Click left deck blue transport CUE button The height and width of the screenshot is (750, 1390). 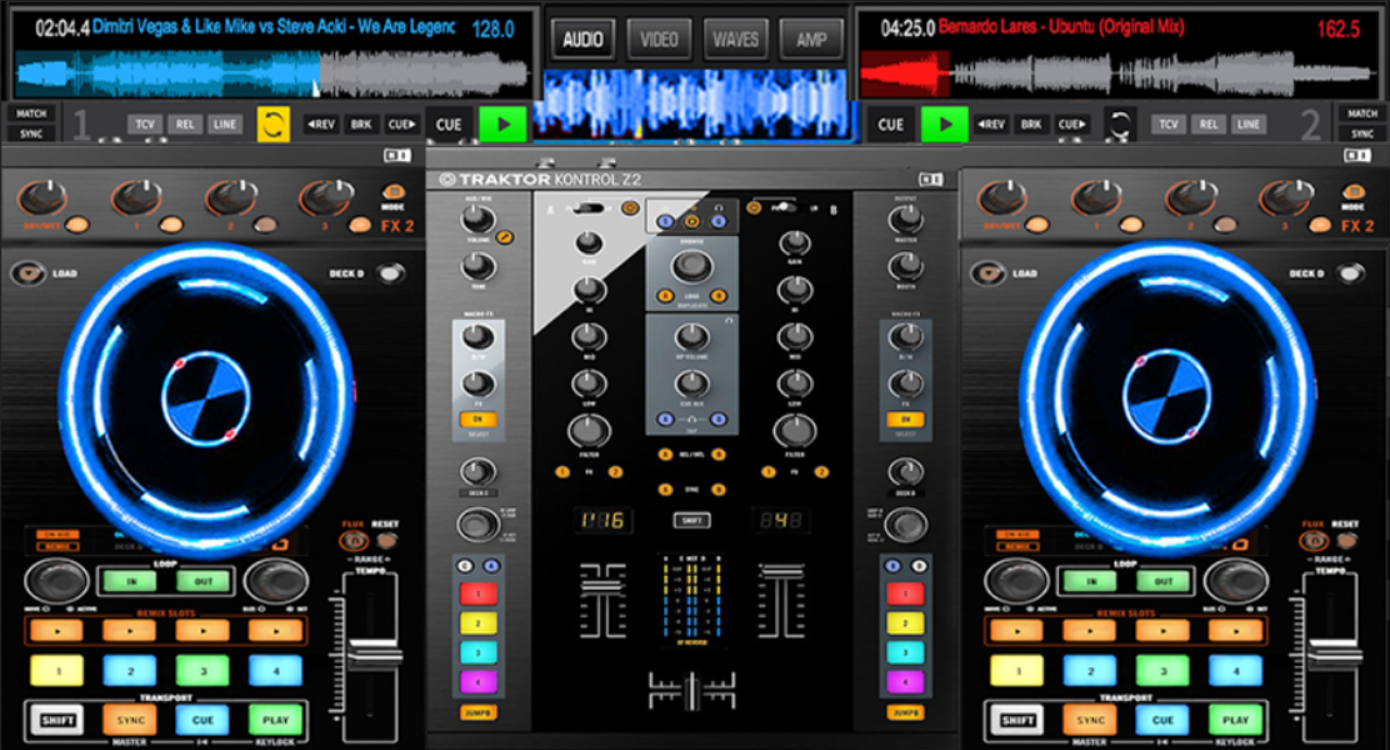coord(203,720)
